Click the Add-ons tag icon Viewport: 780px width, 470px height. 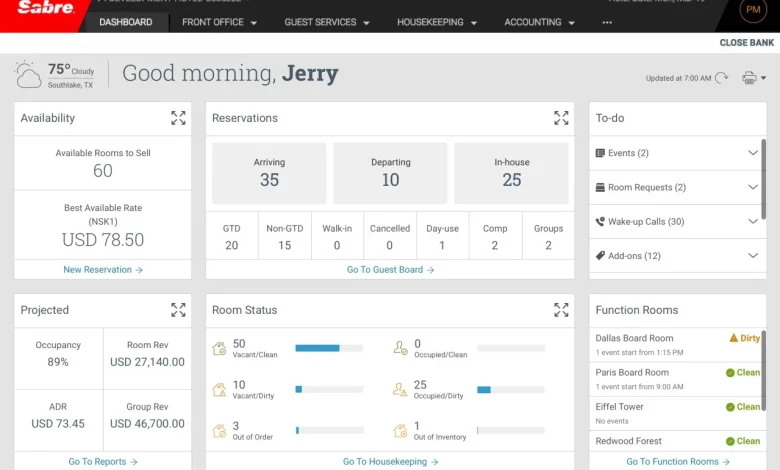[600, 256]
